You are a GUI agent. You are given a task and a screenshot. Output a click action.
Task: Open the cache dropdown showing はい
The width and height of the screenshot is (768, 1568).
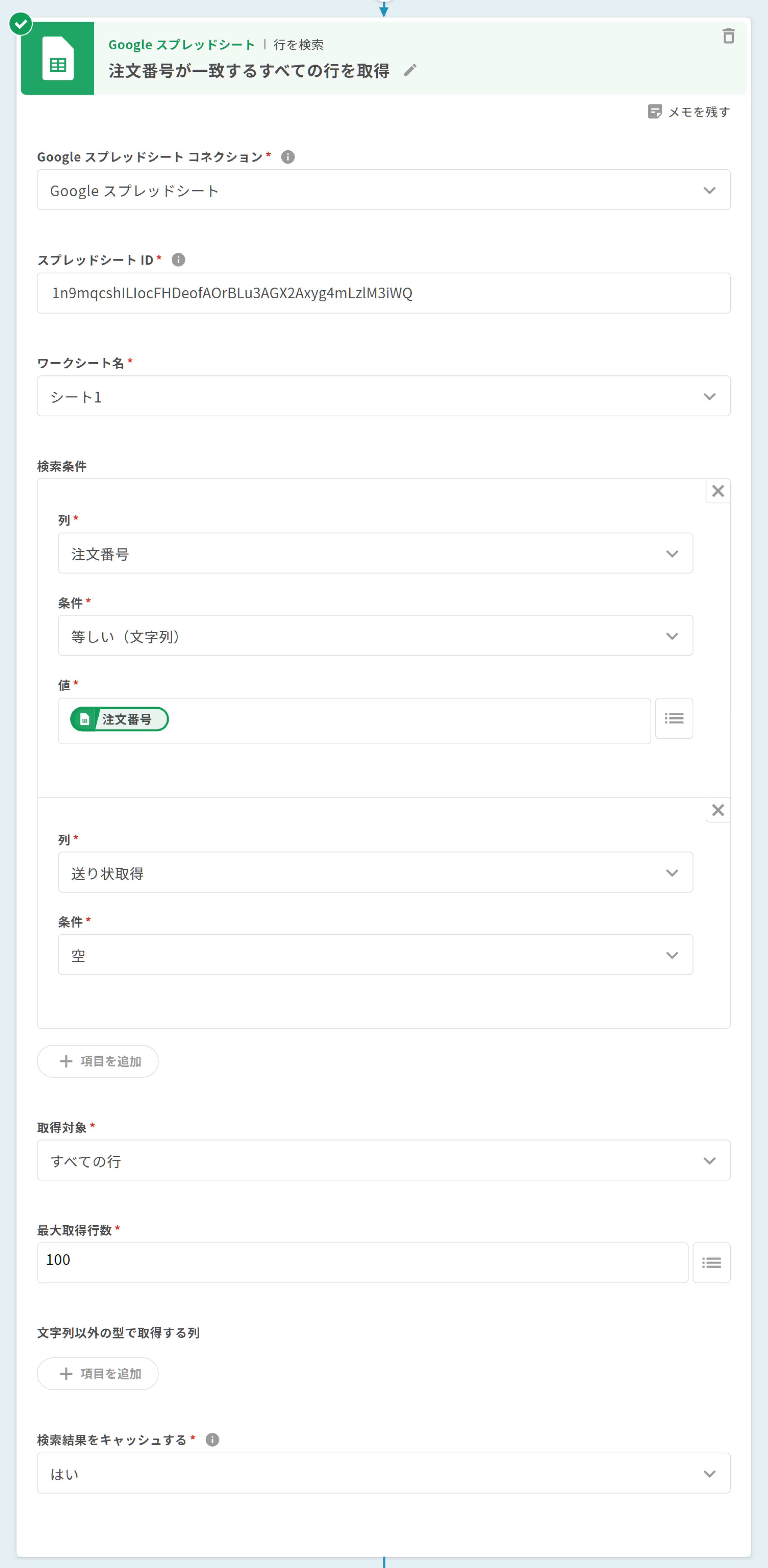coord(383,1474)
